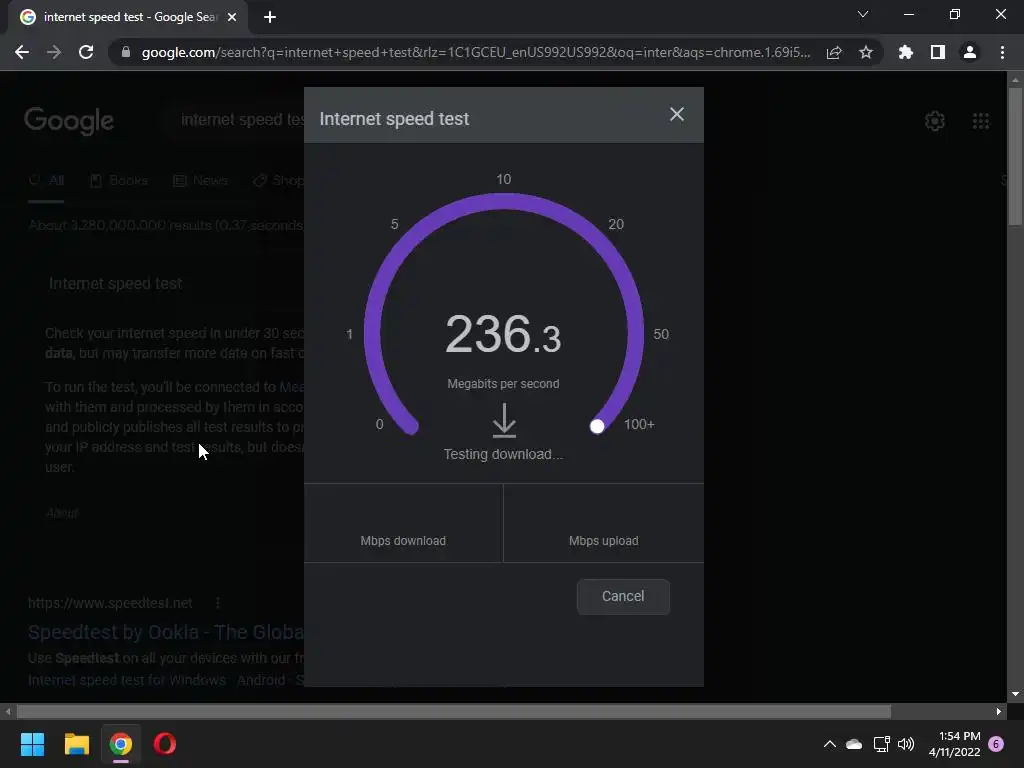Launch Opera from the taskbar
Screen dimensions: 1024x768
(x=165, y=744)
